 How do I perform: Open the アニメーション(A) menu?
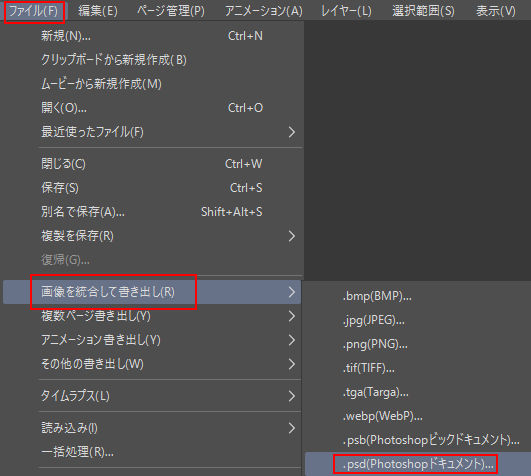pos(263,11)
